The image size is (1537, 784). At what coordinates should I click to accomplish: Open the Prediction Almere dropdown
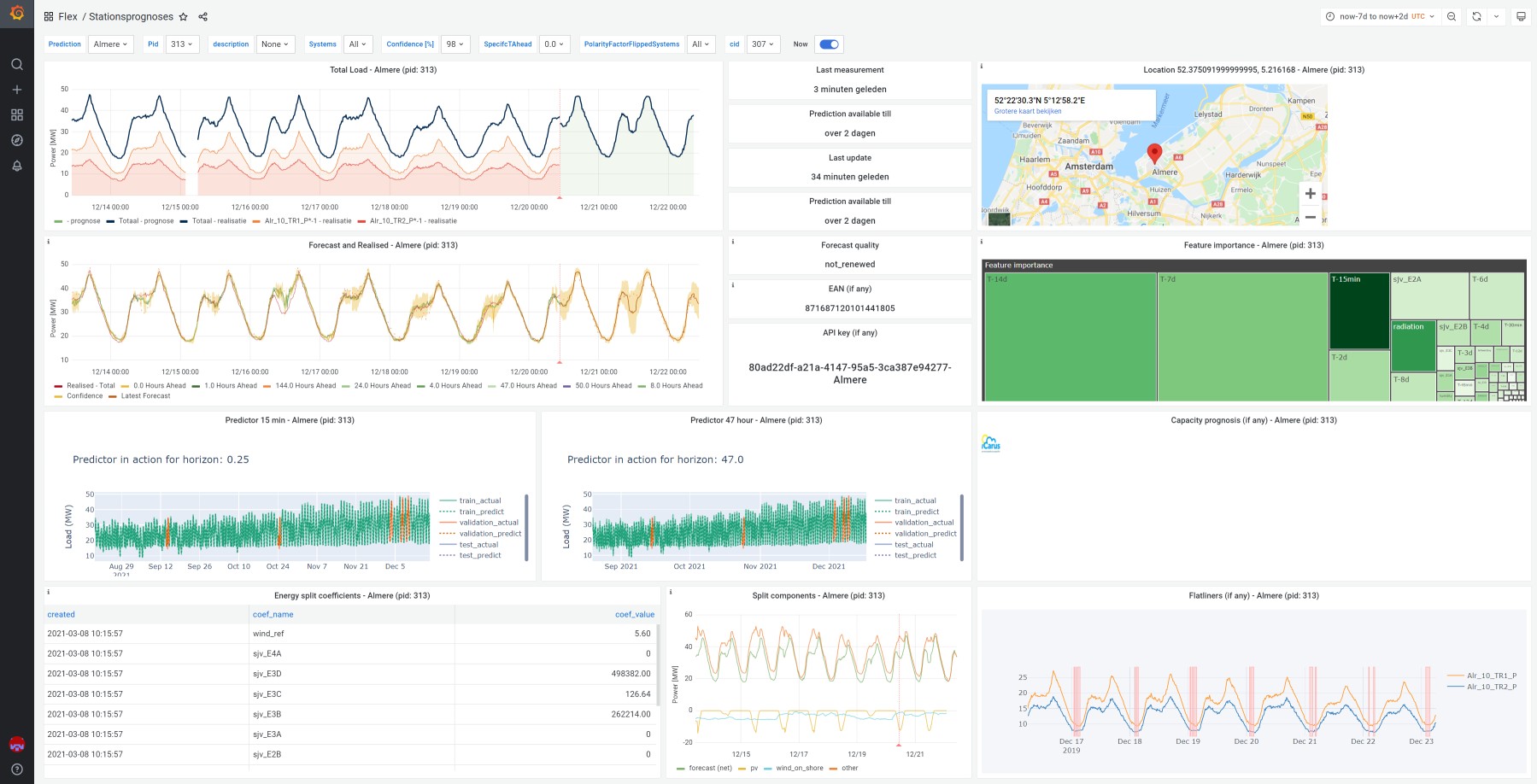tap(110, 44)
